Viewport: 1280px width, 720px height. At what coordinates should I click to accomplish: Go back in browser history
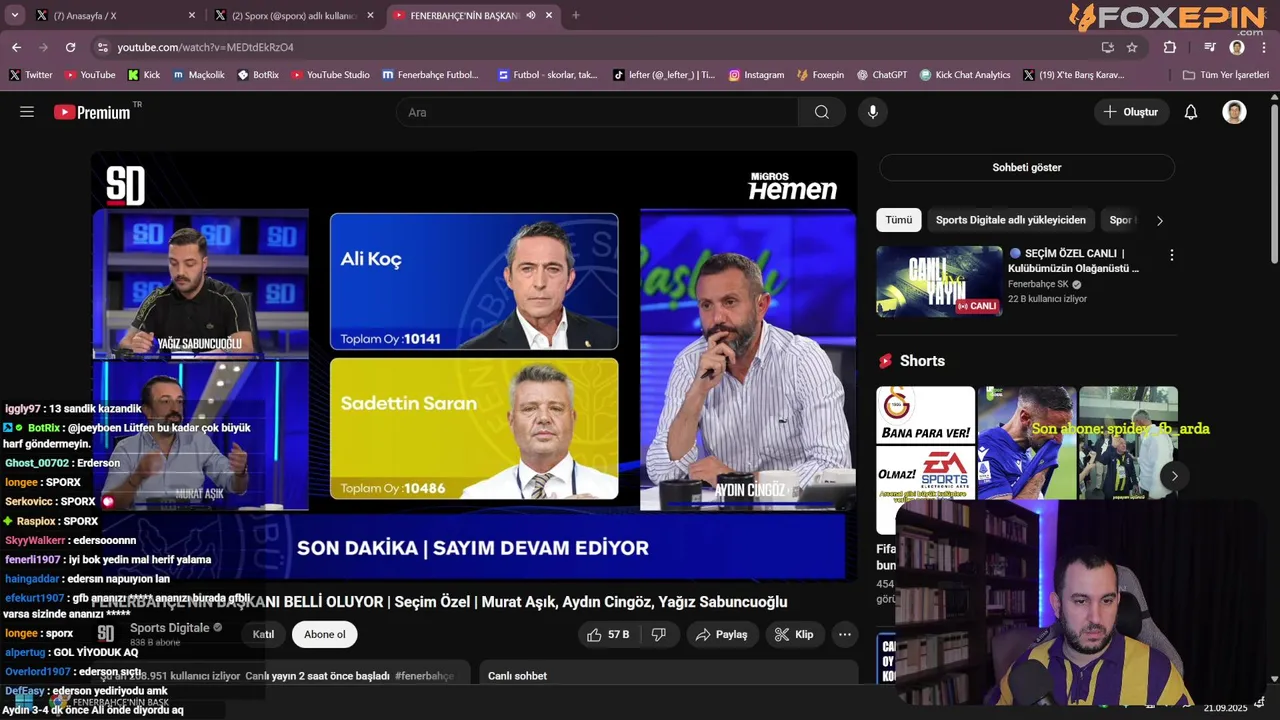coord(16,47)
